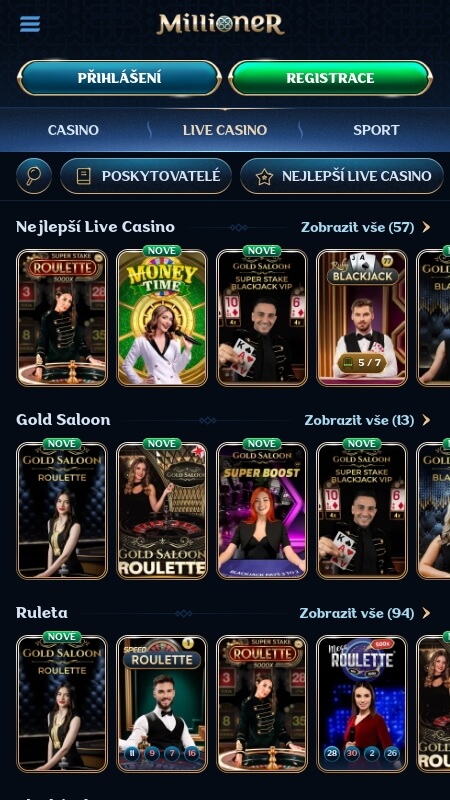
Task: Open Zobrazit vše (94) link for Ruleta
Action: click(357, 613)
